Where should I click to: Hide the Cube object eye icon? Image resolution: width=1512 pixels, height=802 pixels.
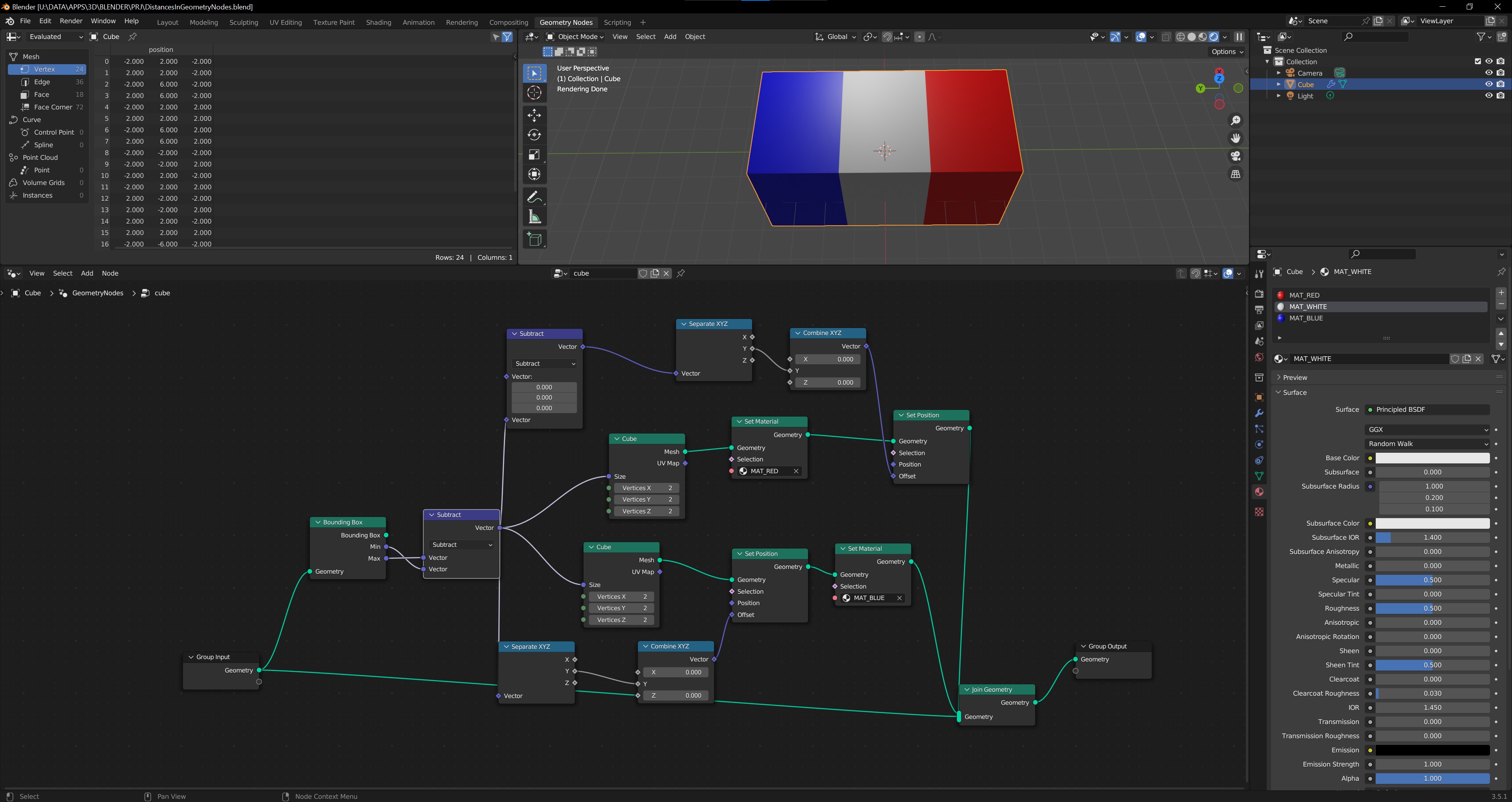coord(1488,85)
